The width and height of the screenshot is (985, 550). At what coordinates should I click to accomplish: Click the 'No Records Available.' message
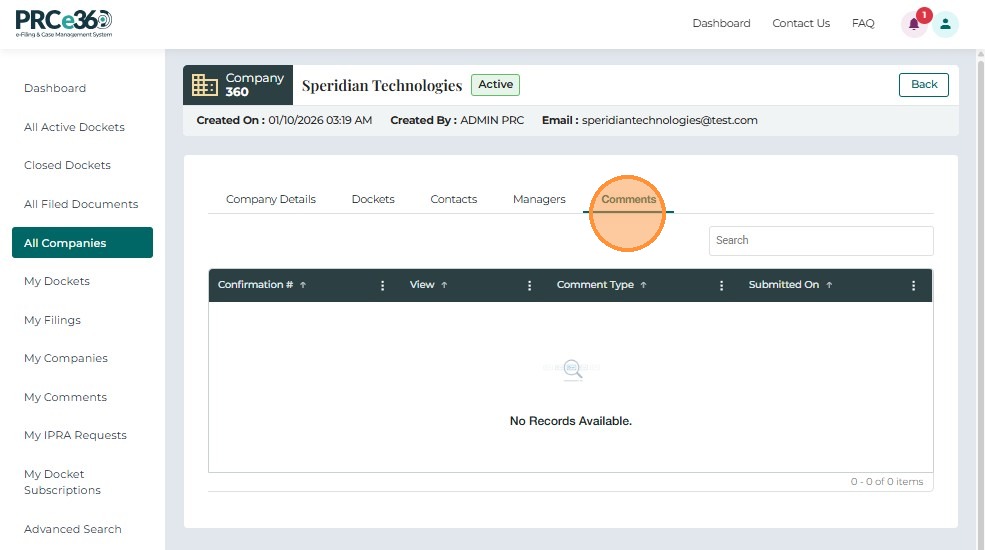point(570,421)
